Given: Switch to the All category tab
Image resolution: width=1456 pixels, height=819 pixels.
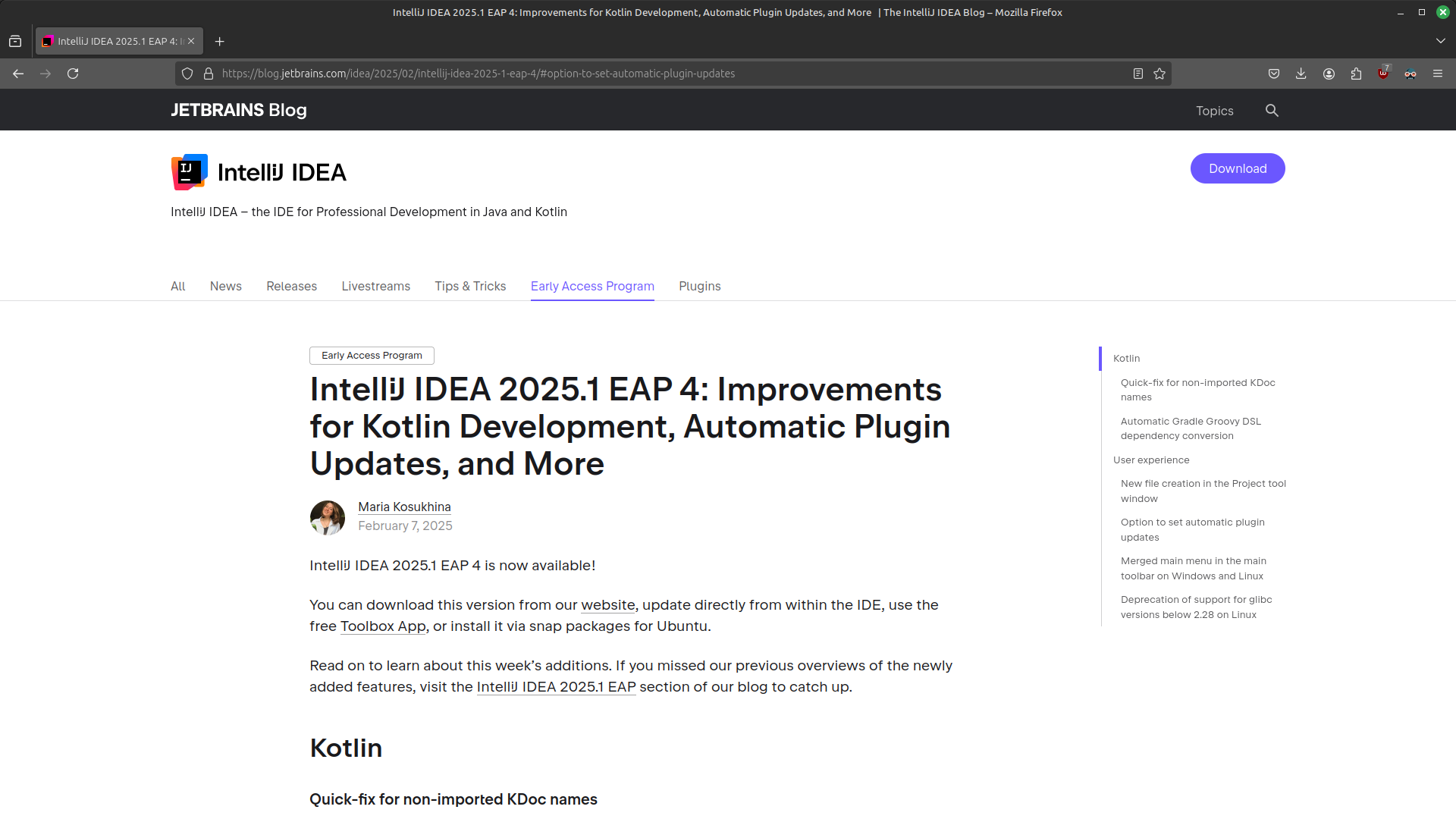Looking at the screenshot, I should tap(178, 286).
